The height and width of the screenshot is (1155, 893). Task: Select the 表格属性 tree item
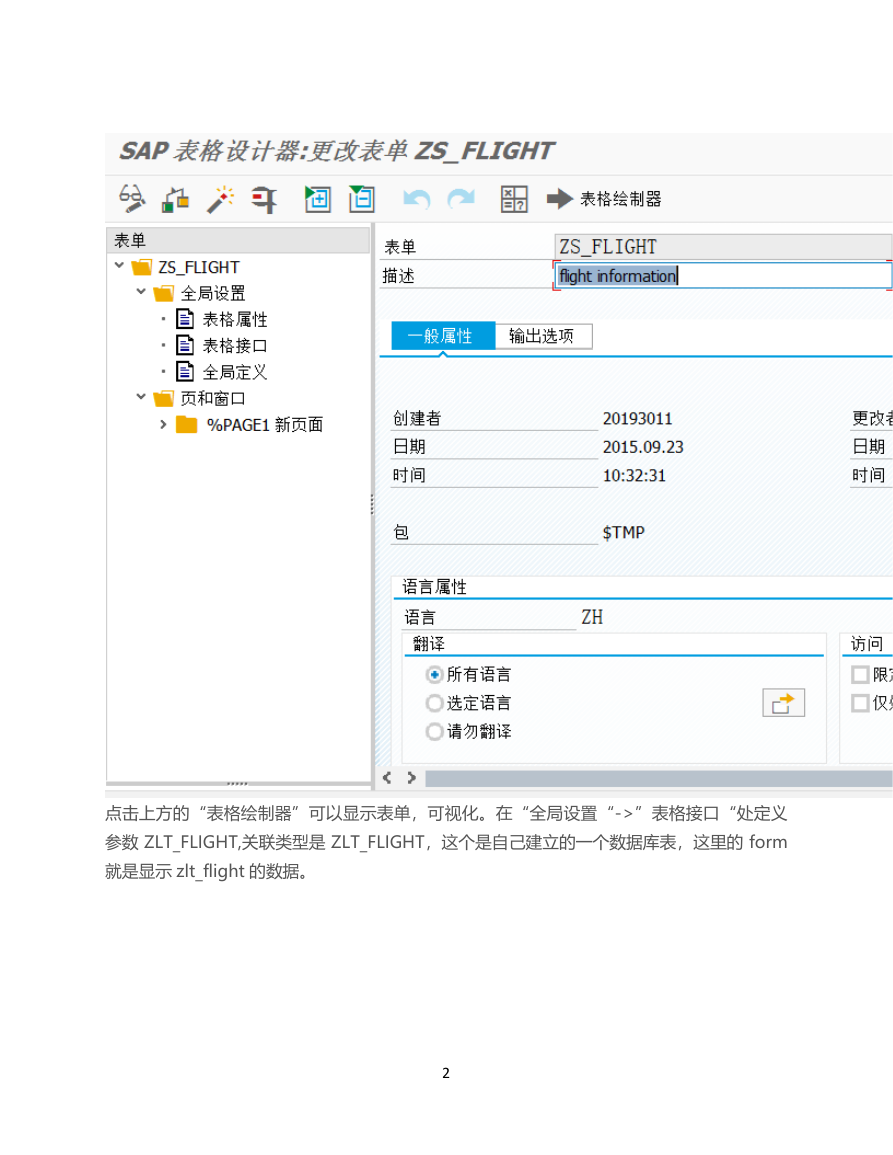pos(235,320)
